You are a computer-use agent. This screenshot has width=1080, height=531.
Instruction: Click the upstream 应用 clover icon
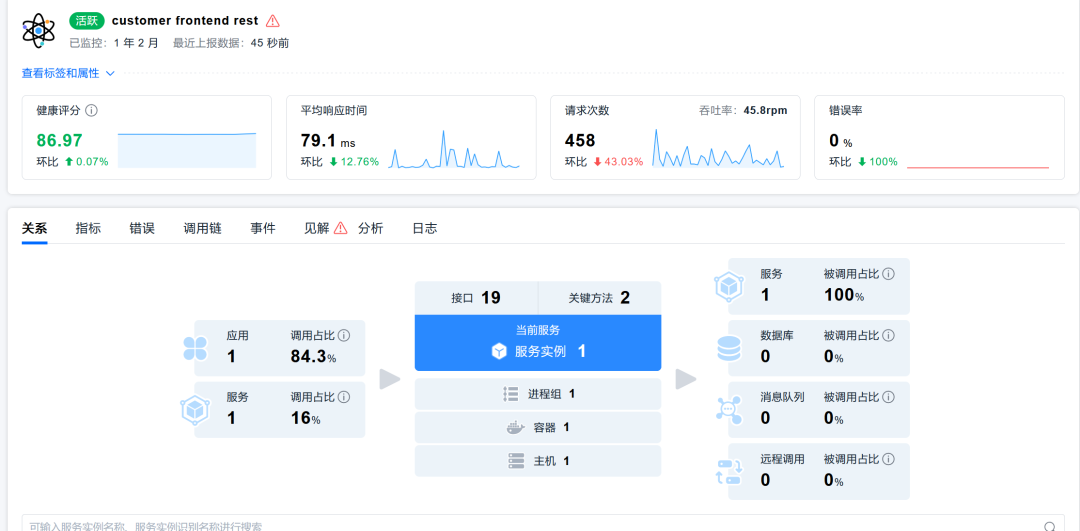click(195, 348)
